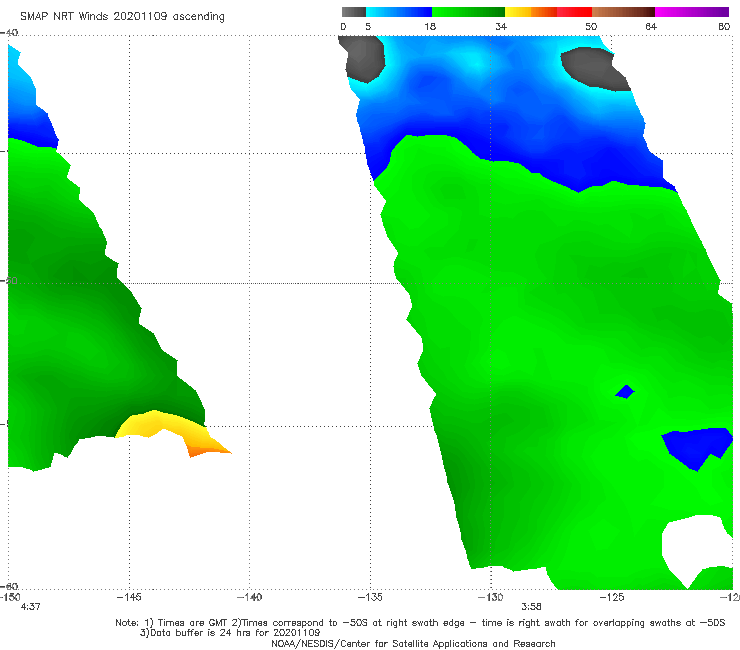Click the brown 50-64 segment of the color bar
This screenshot has height=650, width=740.
(623, 12)
